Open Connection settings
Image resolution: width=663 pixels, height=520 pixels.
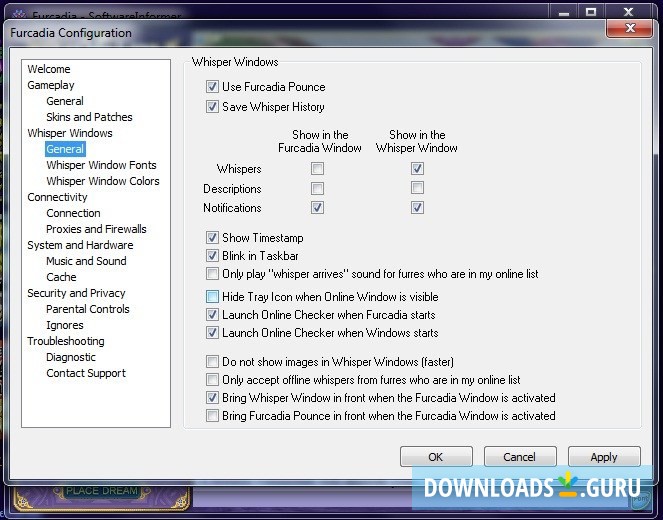coord(73,213)
